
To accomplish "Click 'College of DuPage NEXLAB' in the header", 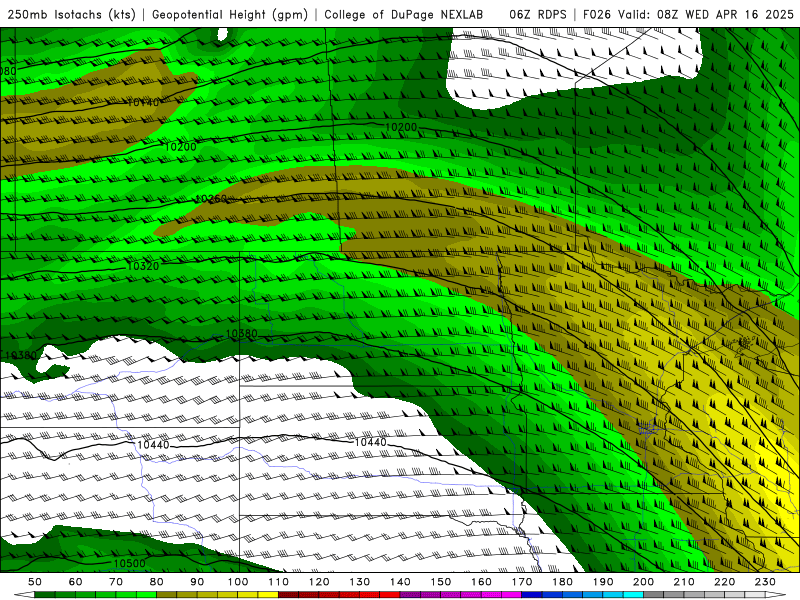I will 403,14.
